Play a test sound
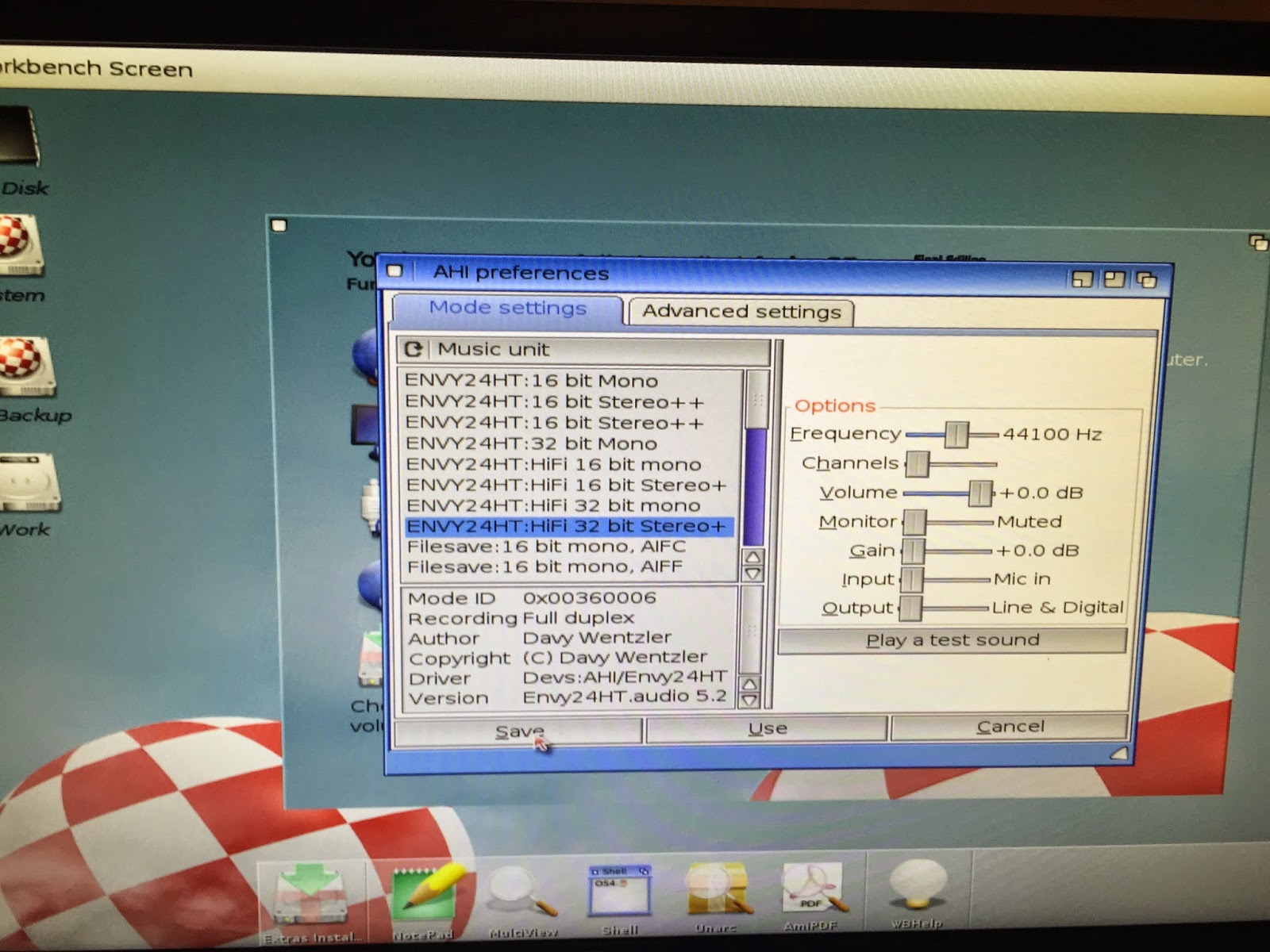The height and width of the screenshot is (952, 1270). click(x=952, y=640)
